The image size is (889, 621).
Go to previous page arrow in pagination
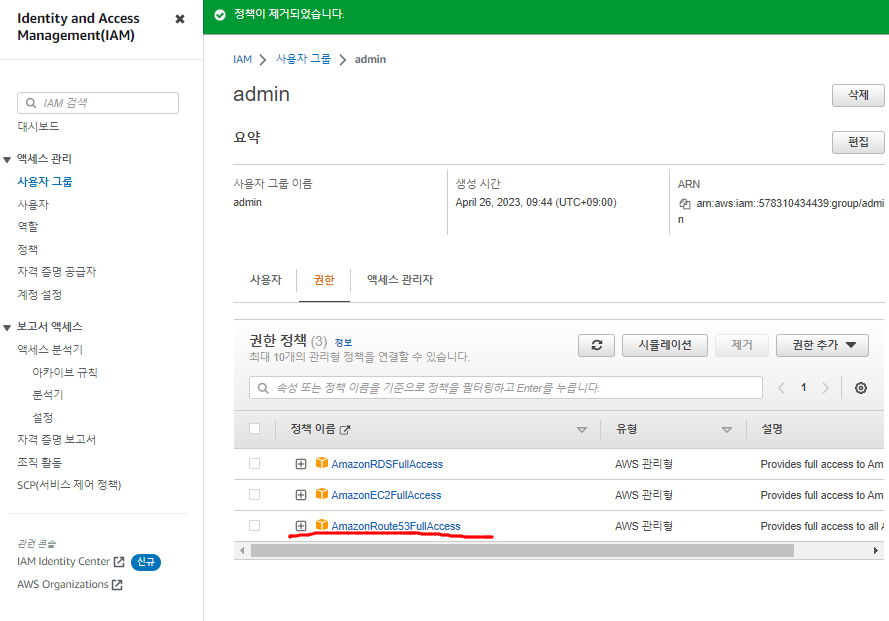pyautogui.click(x=781, y=388)
